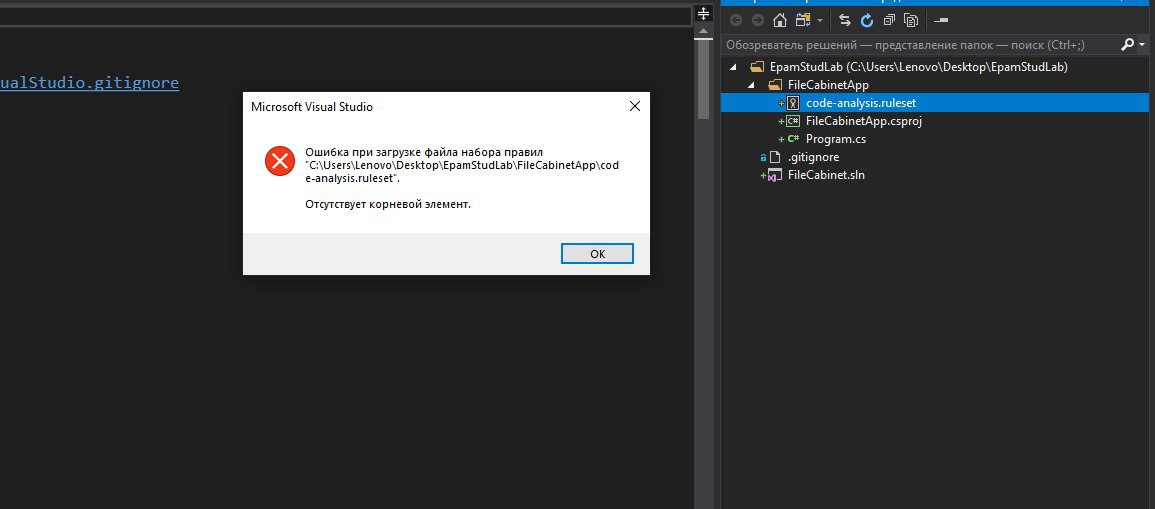
Task: Click the folder icon of FileCabinetApp
Action: pyautogui.click(x=774, y=85)
